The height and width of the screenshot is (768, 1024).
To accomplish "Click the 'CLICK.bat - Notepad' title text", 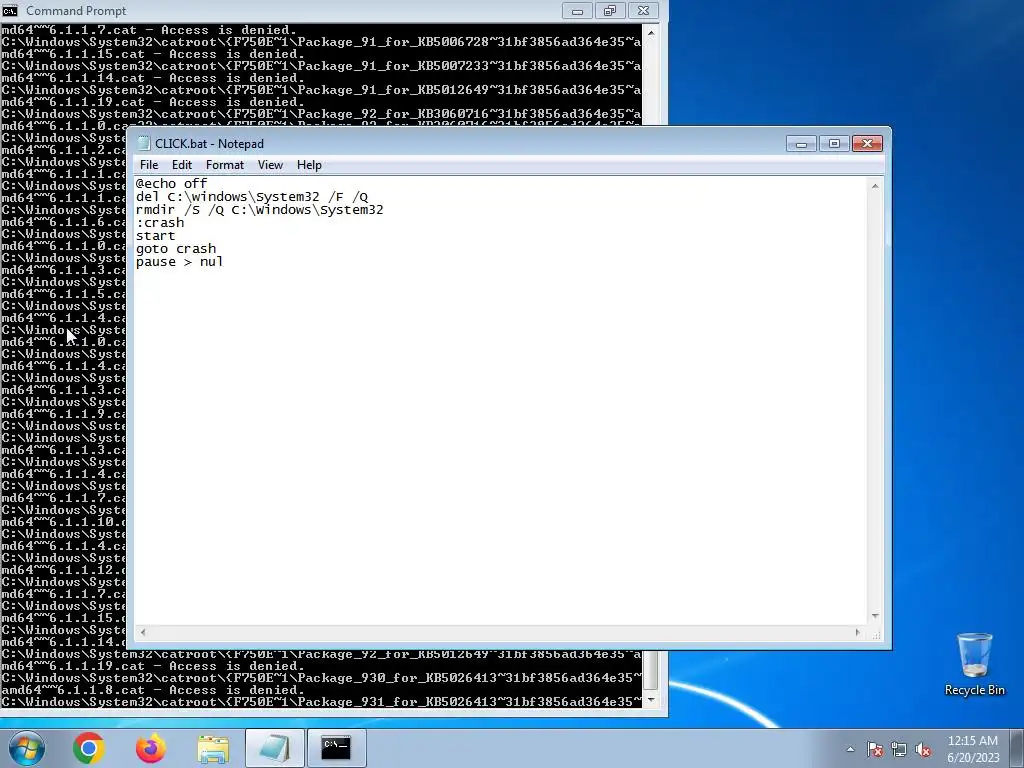I will click(x=210, y=144).
